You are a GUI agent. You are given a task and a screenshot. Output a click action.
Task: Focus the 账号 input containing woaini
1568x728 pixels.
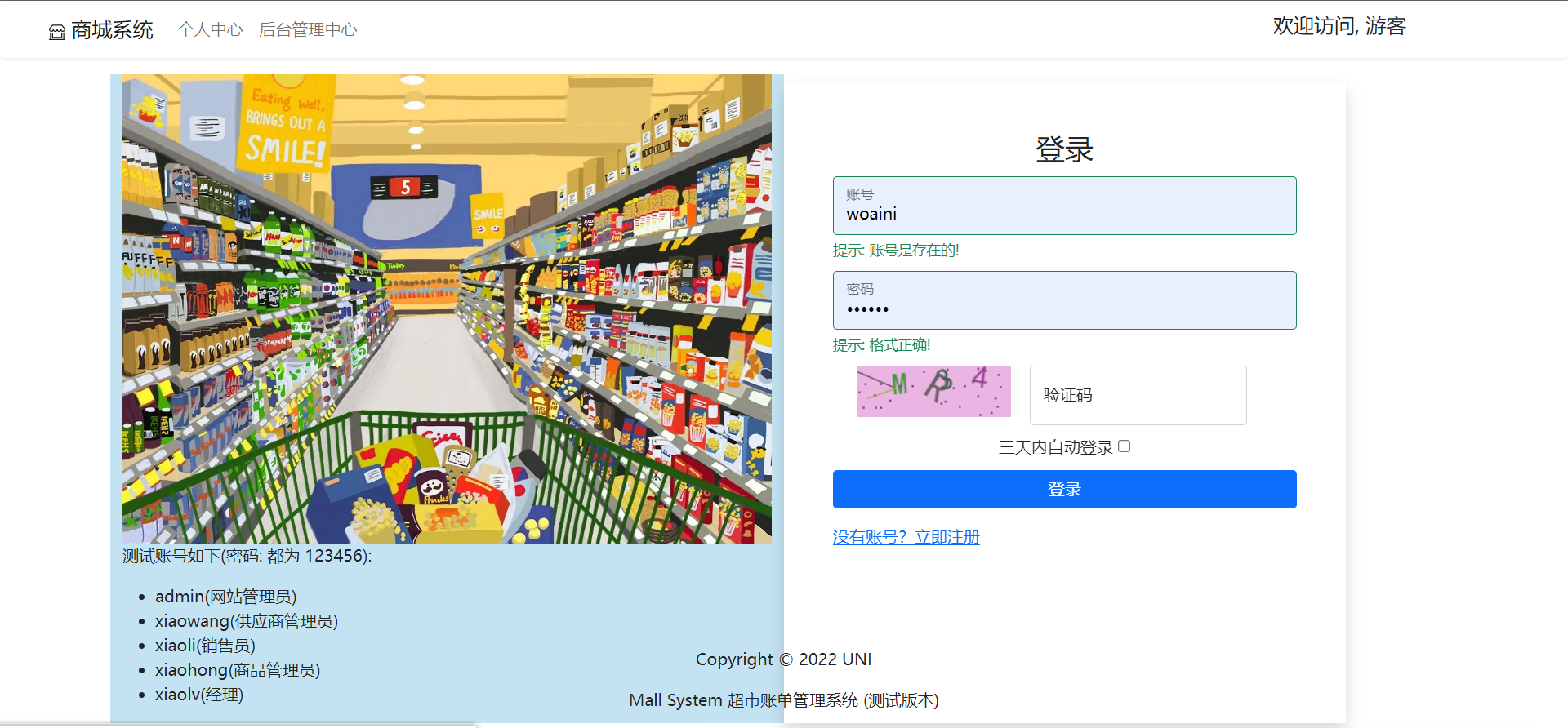click(1065, 206)
